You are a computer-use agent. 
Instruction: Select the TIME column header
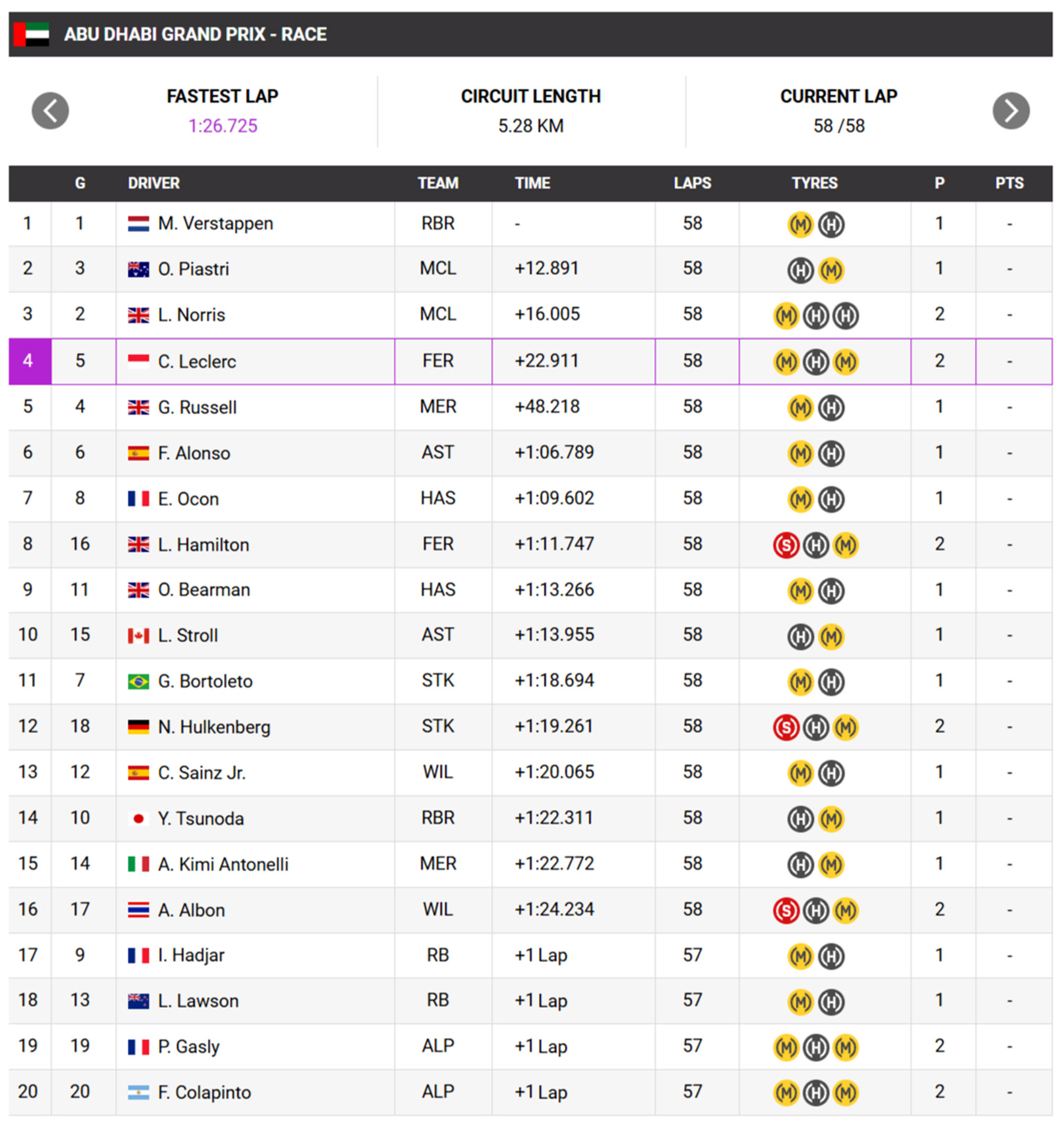click(532, 183)
